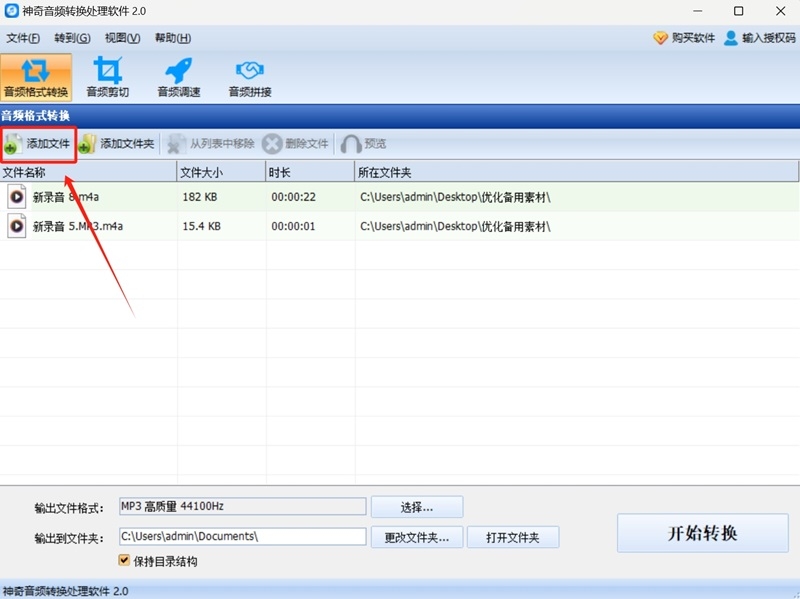Minimize the application window
The height and width of the screenshot is (599, 800).
[698, 11]
